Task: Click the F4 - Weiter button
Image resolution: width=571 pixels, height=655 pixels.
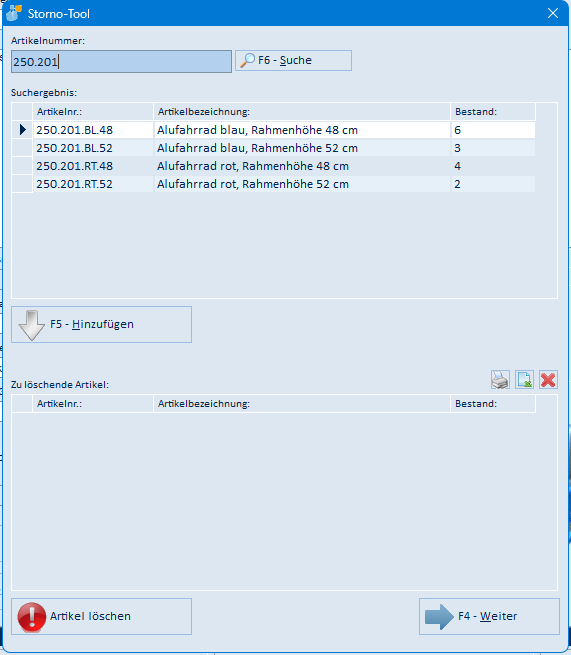Action: point(489,617)
